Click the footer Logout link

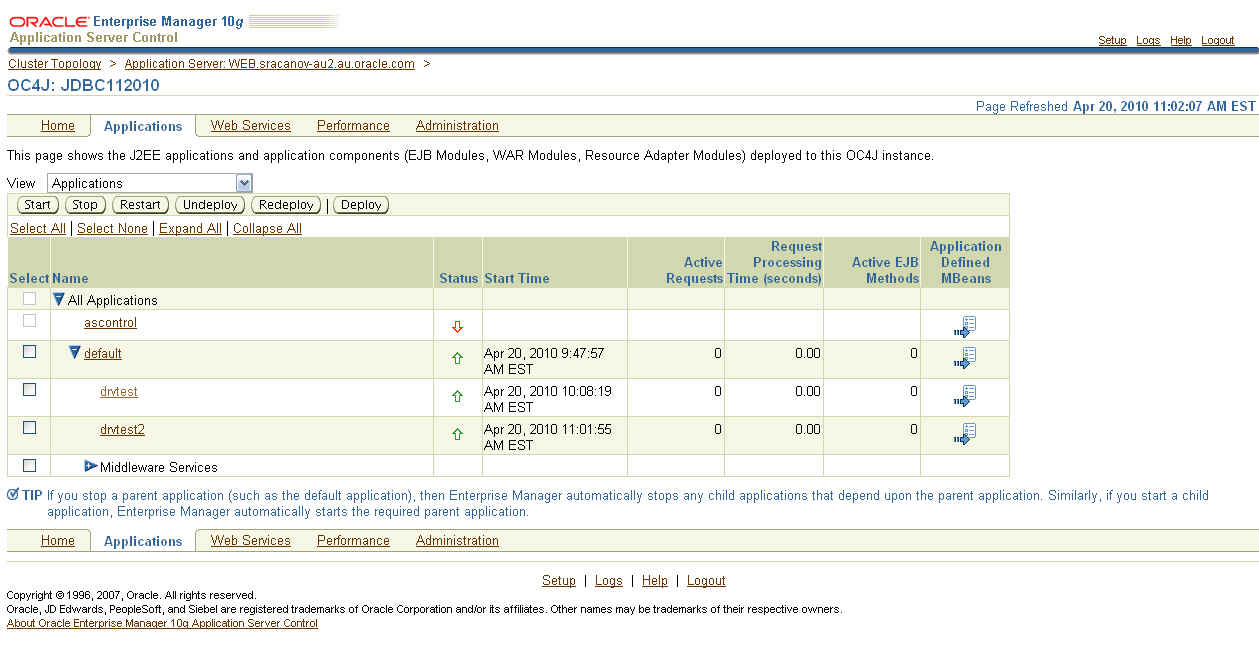(x=706, y=580)
